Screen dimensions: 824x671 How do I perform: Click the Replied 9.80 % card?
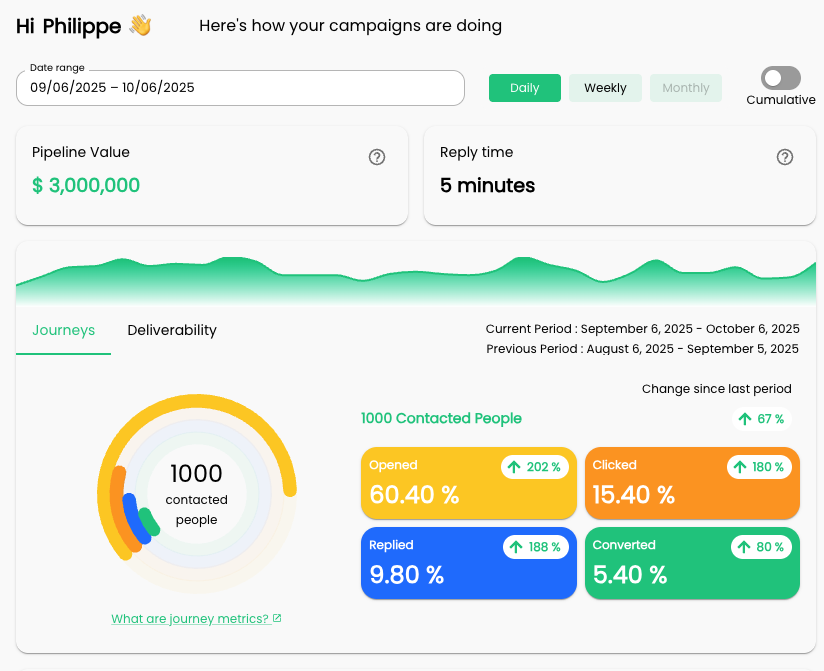point(469,563)
